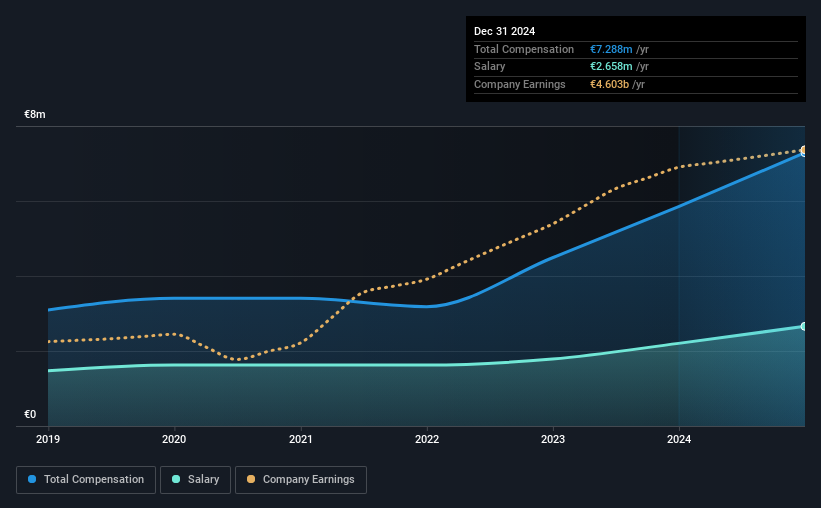
Task: Click the 2023 x-axis label
Action: (x=553, y=439)
